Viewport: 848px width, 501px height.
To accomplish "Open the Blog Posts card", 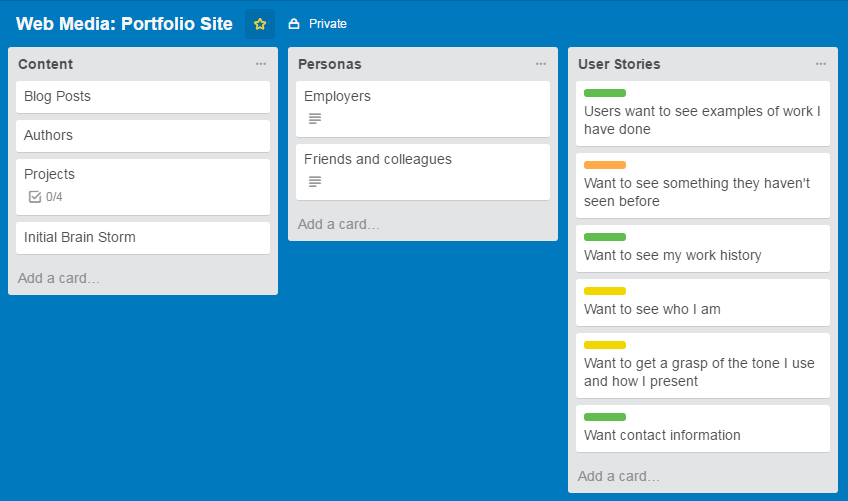I will click(143, 97).
